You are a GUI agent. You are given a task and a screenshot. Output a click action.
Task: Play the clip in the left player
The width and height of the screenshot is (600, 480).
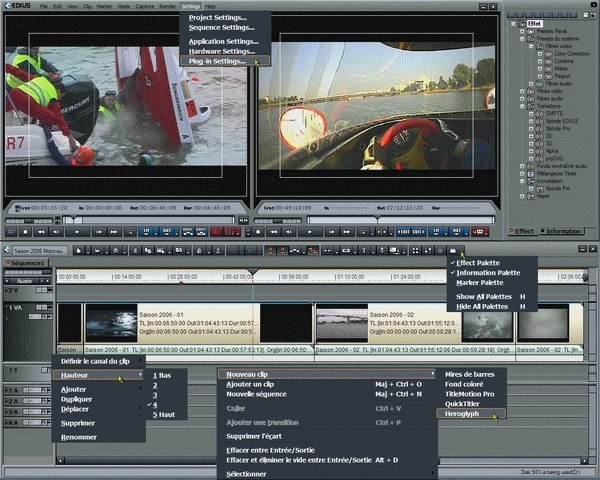(77, 232)
